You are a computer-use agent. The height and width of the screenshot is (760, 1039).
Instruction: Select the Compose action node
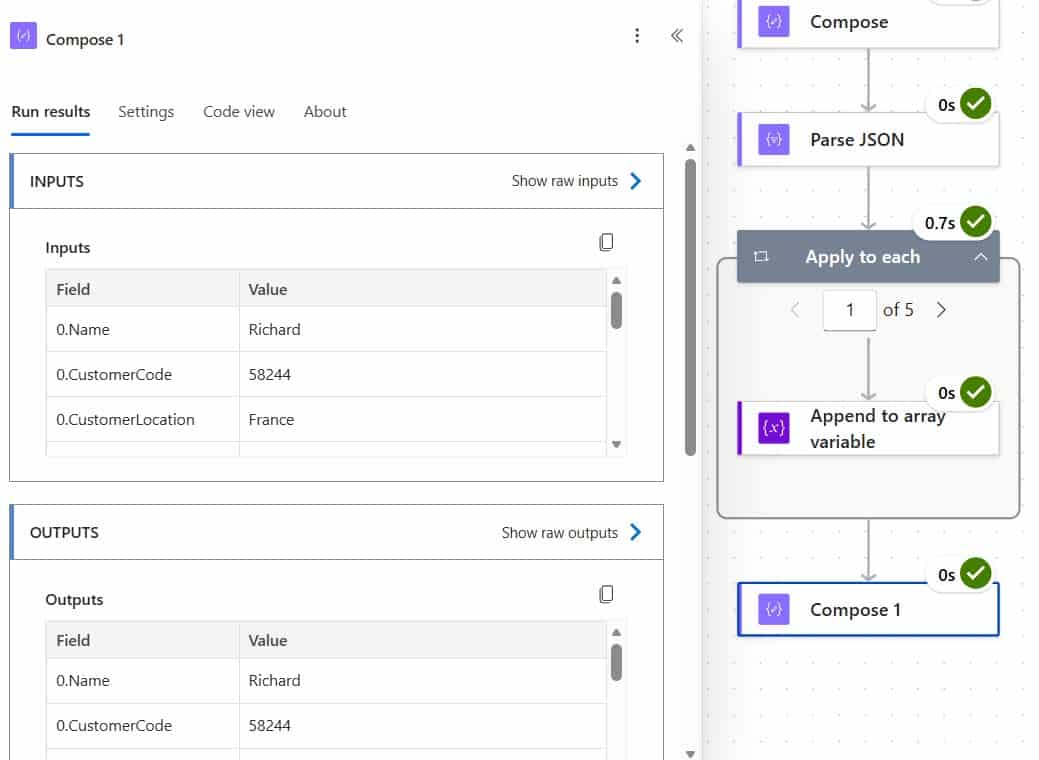pyautogui.click(x=868, y=23)
